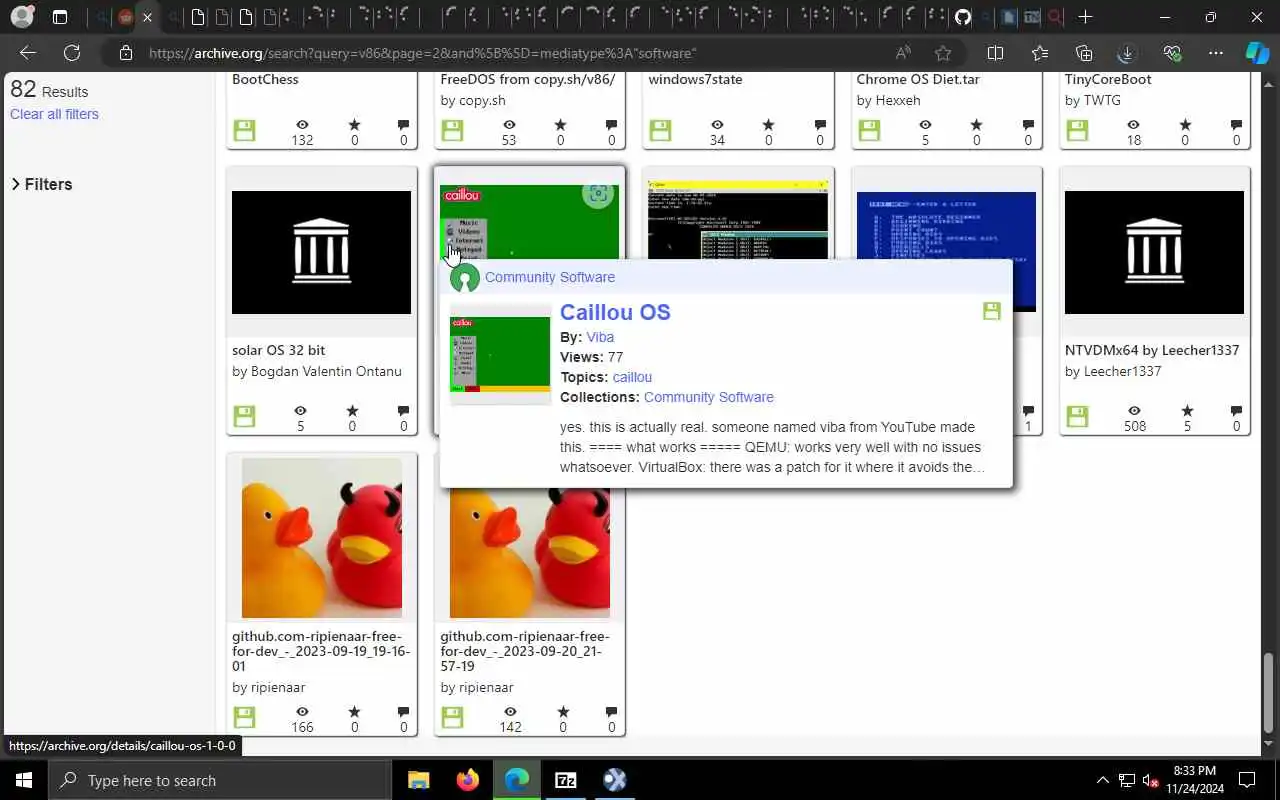Reload the page with the refresh icon
This screenshot has height=800, width=1280.
pos(72,53)
